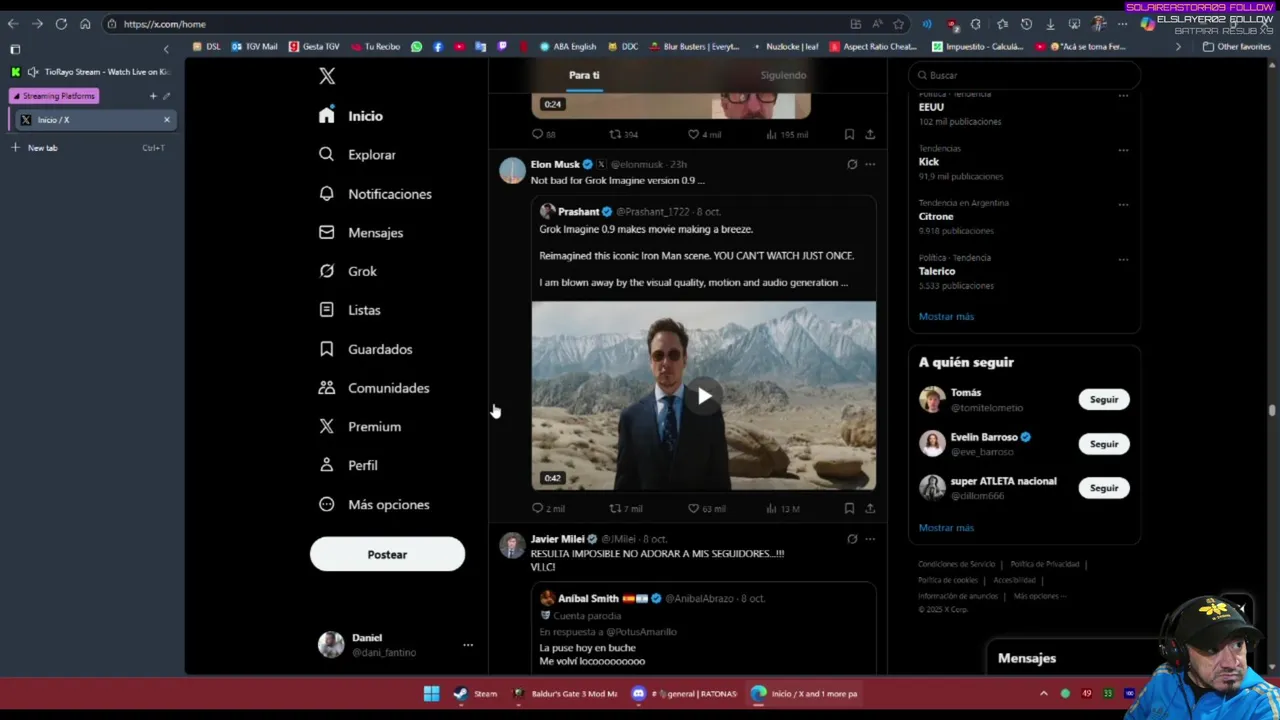Share the top video post
The image size is (1280, 720).
tap(870, 134)
